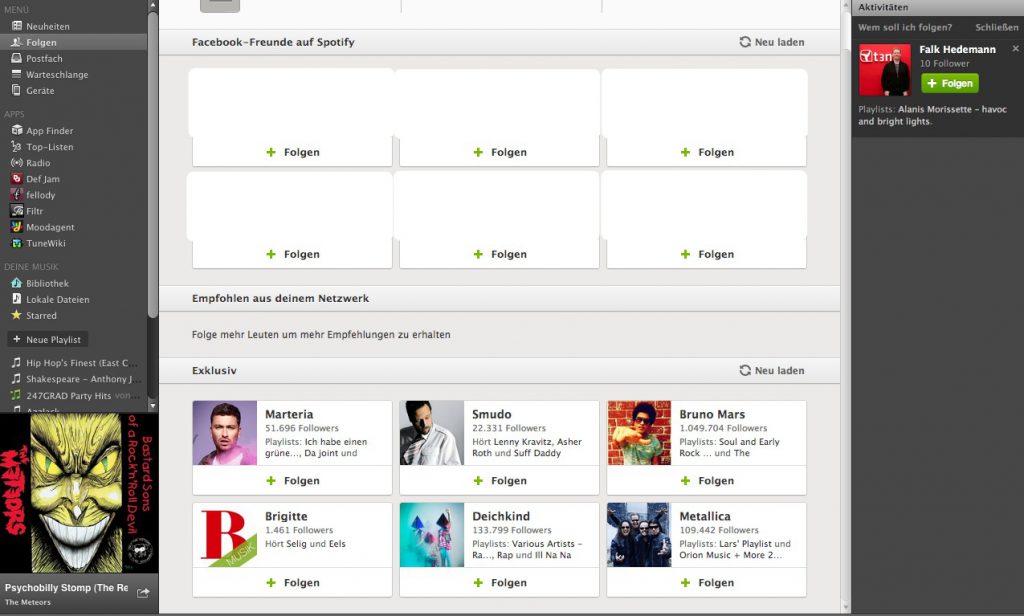Follow Falk Hedemann with green Folgen button
1024x616 pixels.
tap(949, 83)
